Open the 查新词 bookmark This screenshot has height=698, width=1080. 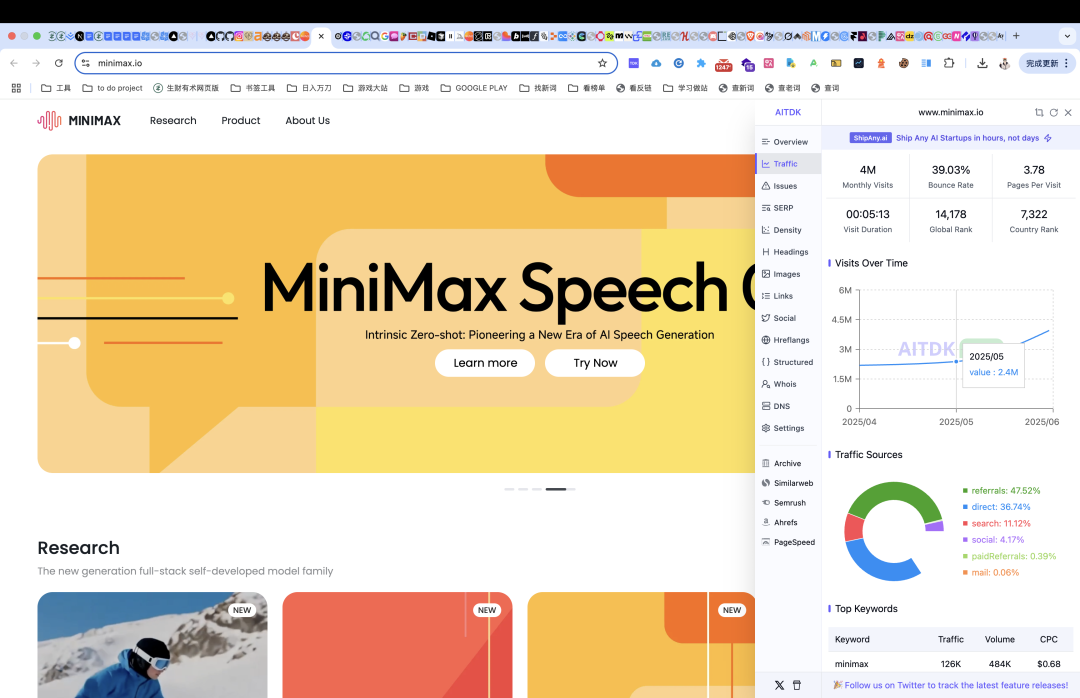pos(736,88)
